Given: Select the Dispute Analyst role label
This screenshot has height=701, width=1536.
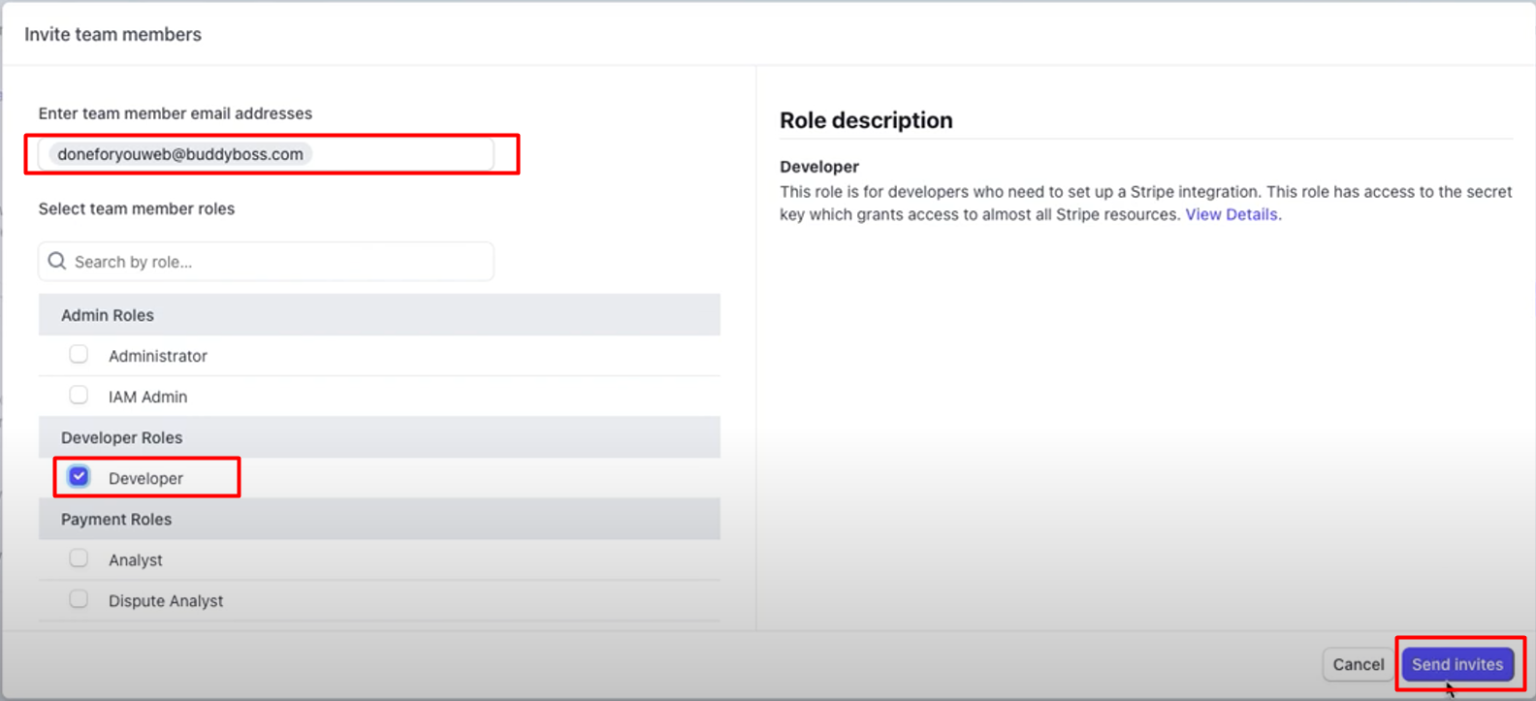Looking at the screenshot, I should click(165, 600).
